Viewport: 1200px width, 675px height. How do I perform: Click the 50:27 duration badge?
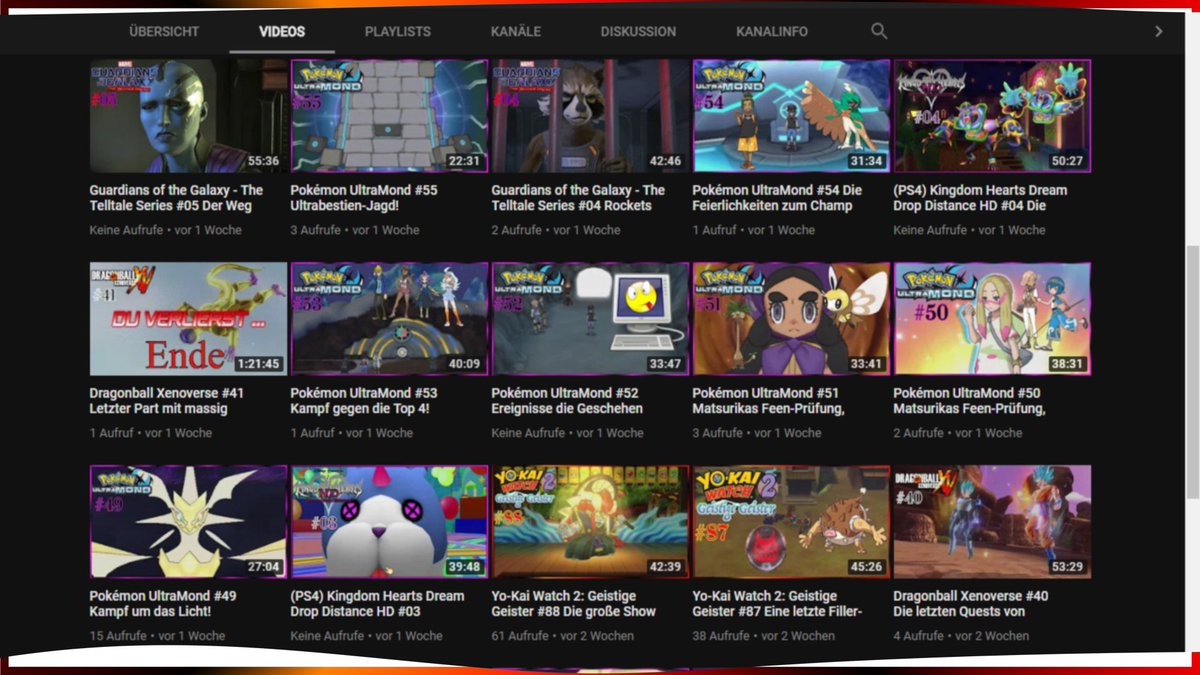(1067, 161)
